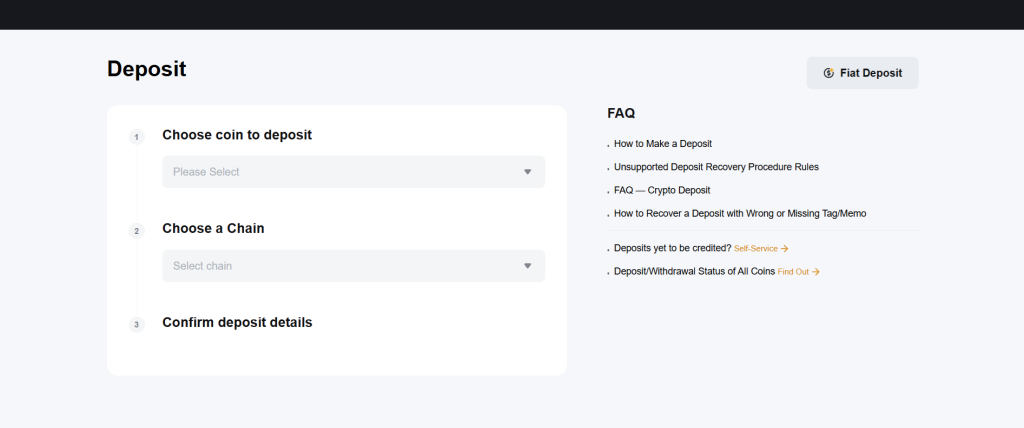Click the Deposit page title
1024x428 pixels.
tap(146, 69)
